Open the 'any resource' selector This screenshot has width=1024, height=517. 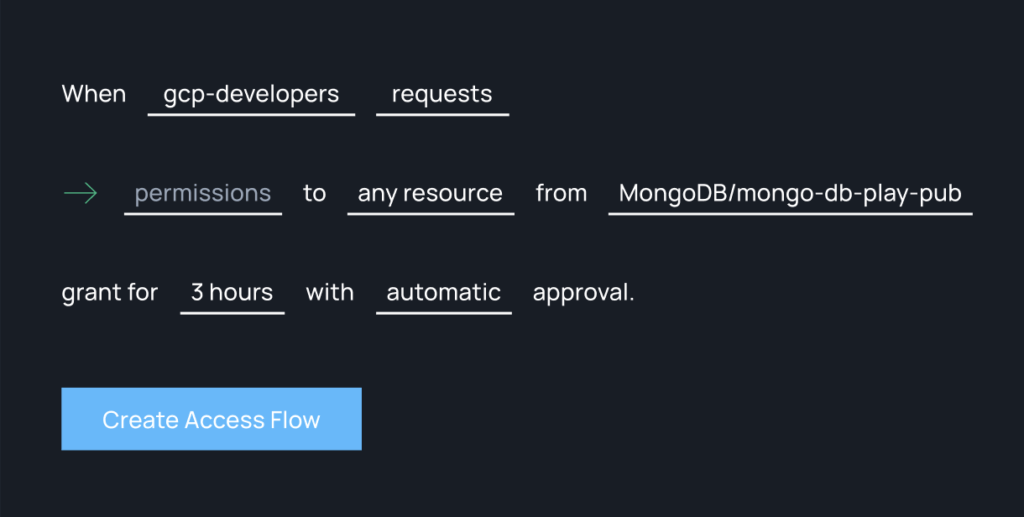(430, 195)
